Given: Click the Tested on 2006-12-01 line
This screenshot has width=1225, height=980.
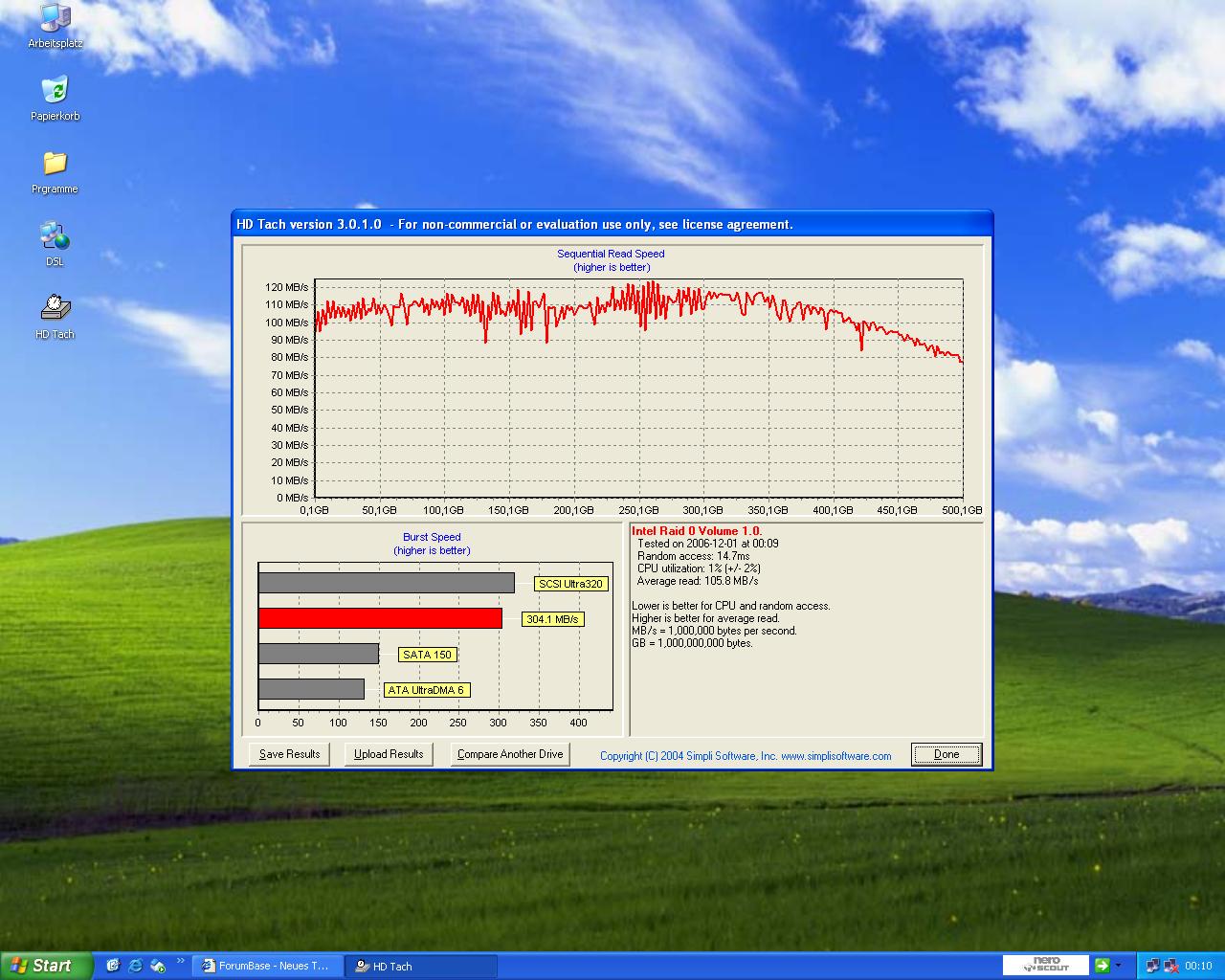Looking at the screenshot, I should [708, 544].
